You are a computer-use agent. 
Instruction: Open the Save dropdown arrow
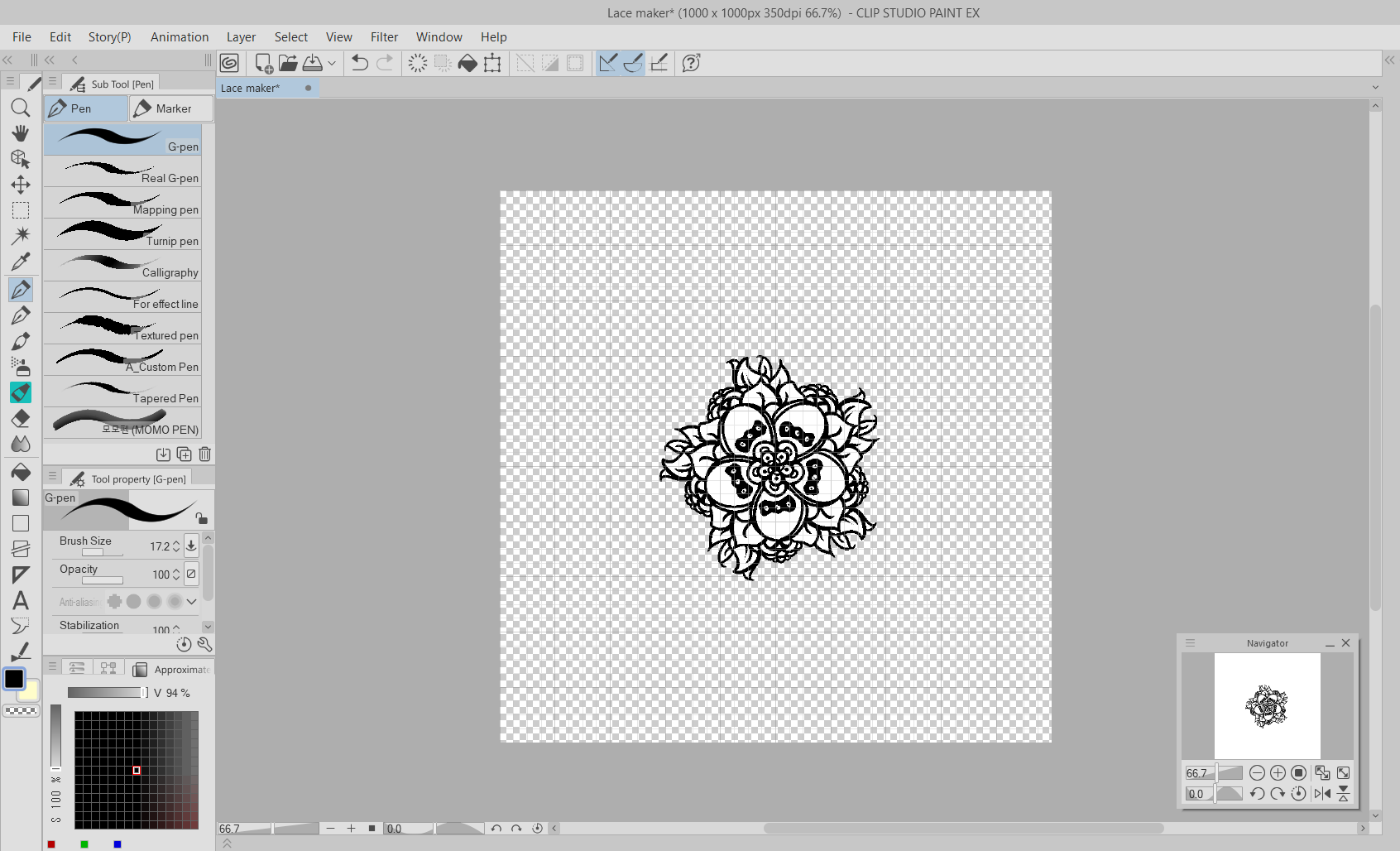coord(332,63)
